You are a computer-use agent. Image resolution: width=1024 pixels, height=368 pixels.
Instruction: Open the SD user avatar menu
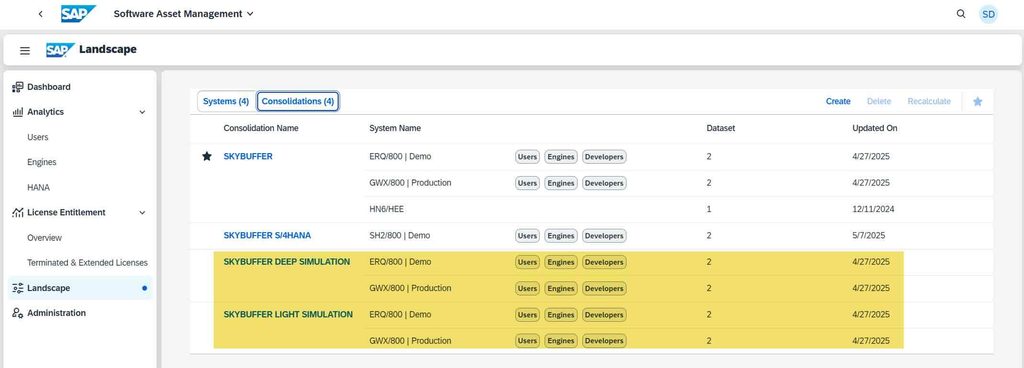pos(989,14)
